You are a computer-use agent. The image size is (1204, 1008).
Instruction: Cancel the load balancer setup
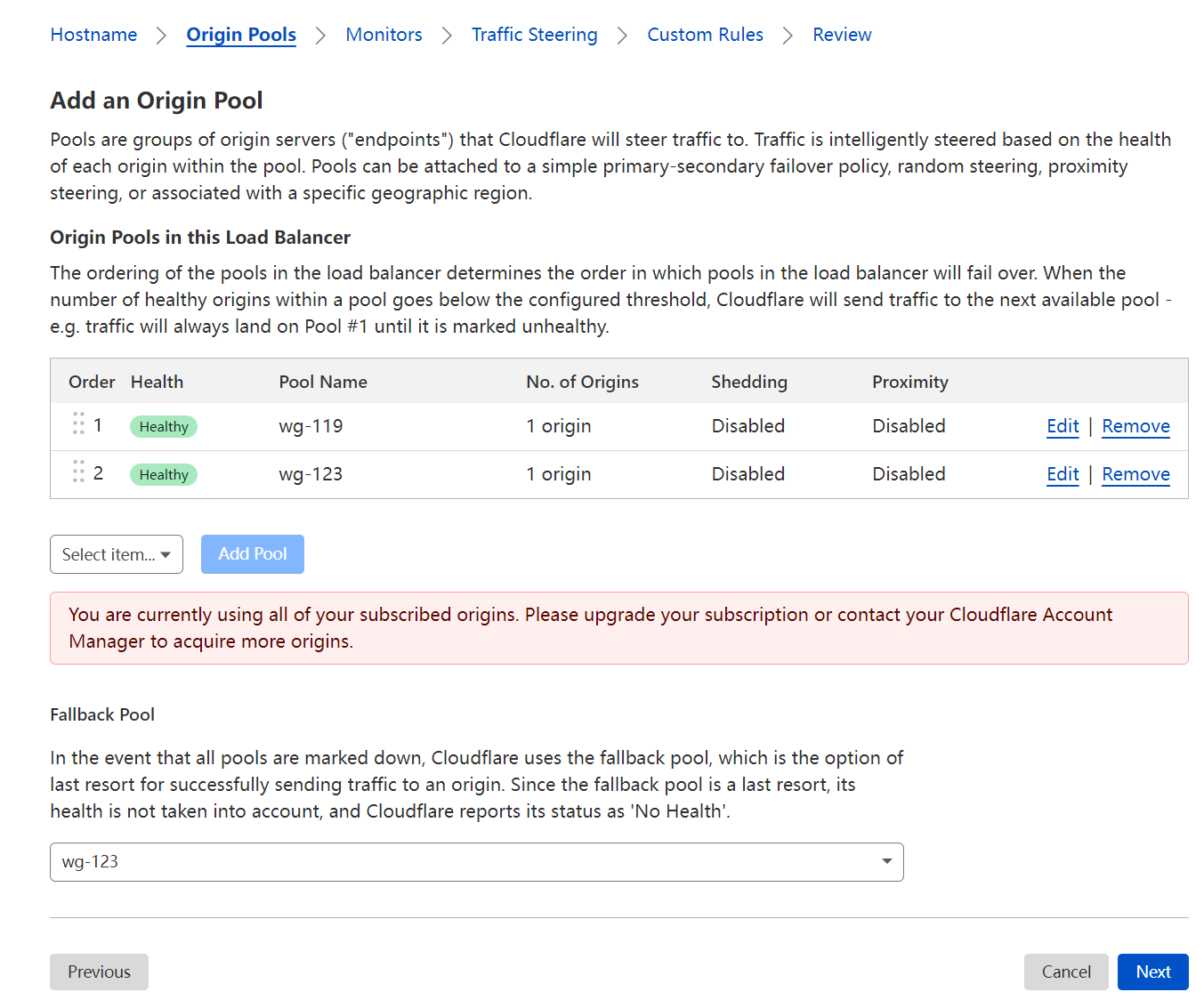[x=1066, y=972]
